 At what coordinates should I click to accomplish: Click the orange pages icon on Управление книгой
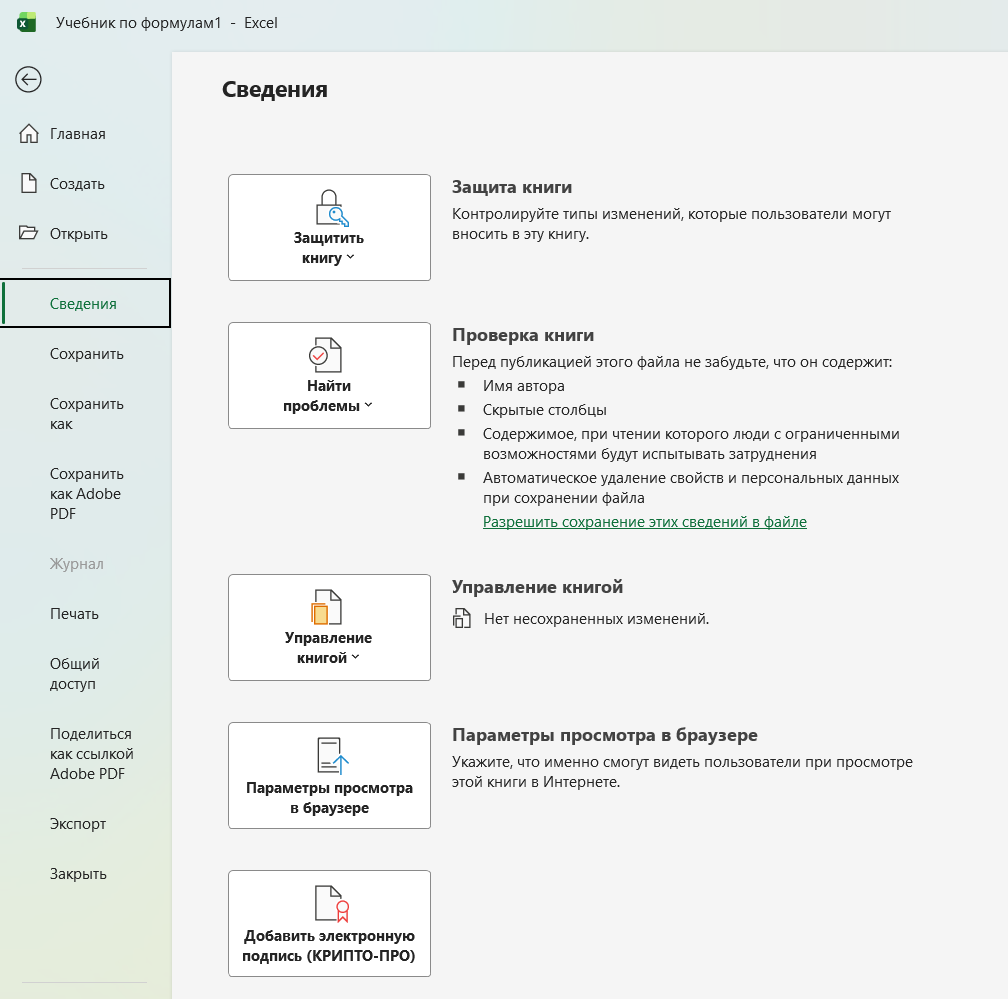pyautogui.click(x=327, y=607)
